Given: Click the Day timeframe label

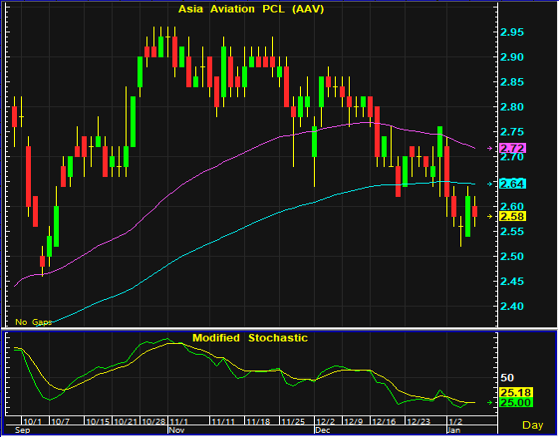Looking at the screenshot, I should click(532, 425).
